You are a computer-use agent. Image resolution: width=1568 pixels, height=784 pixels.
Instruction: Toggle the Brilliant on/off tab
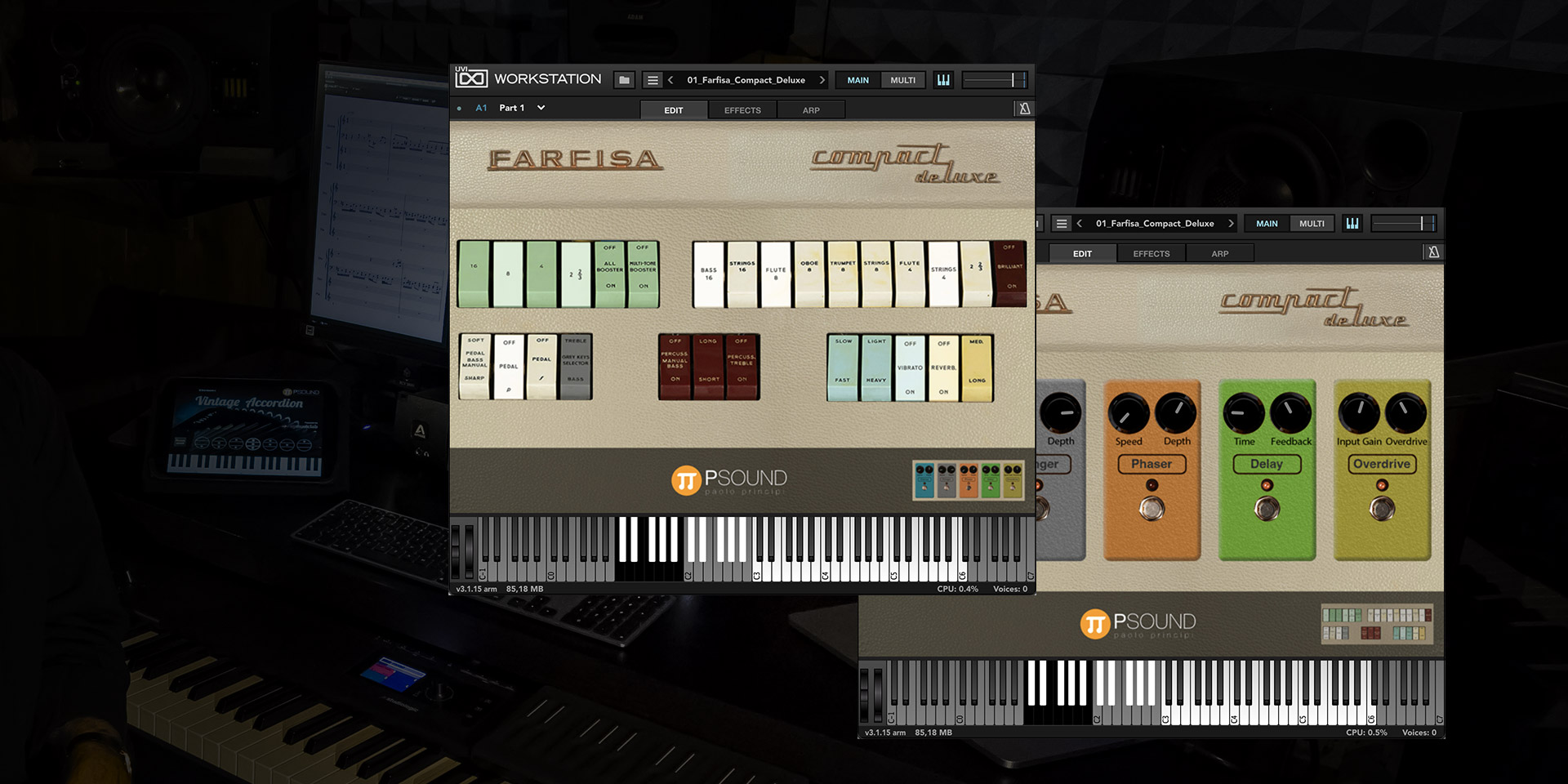pyautogui.click(x=1009, y=274)
